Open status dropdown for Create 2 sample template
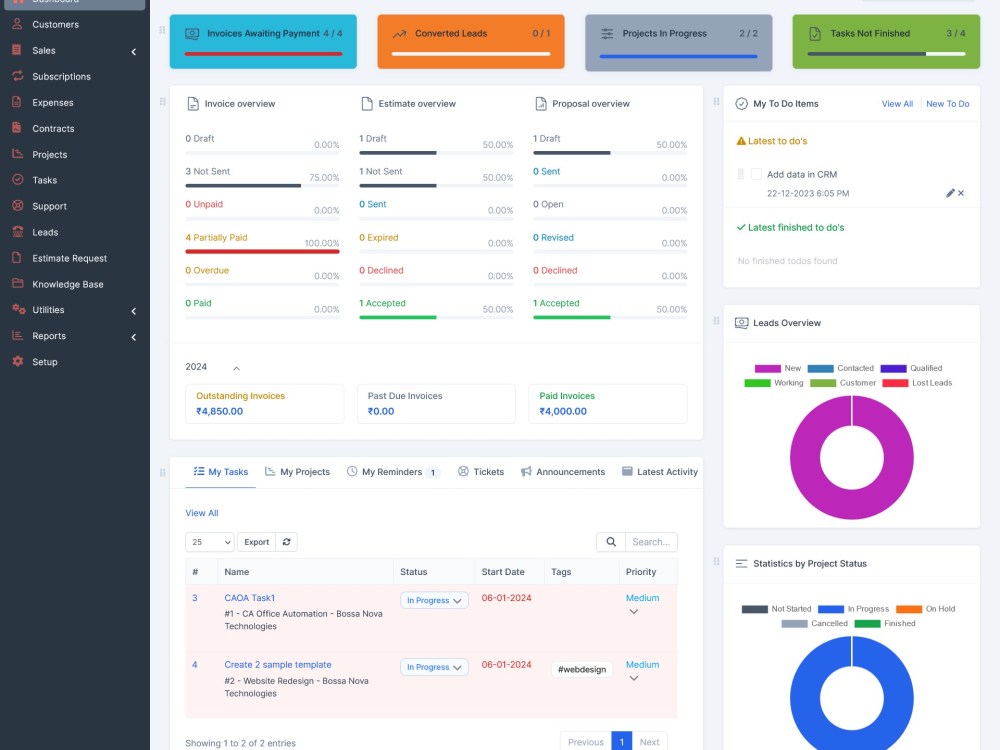The image size is (1000, 750). [x=434, y=667]
